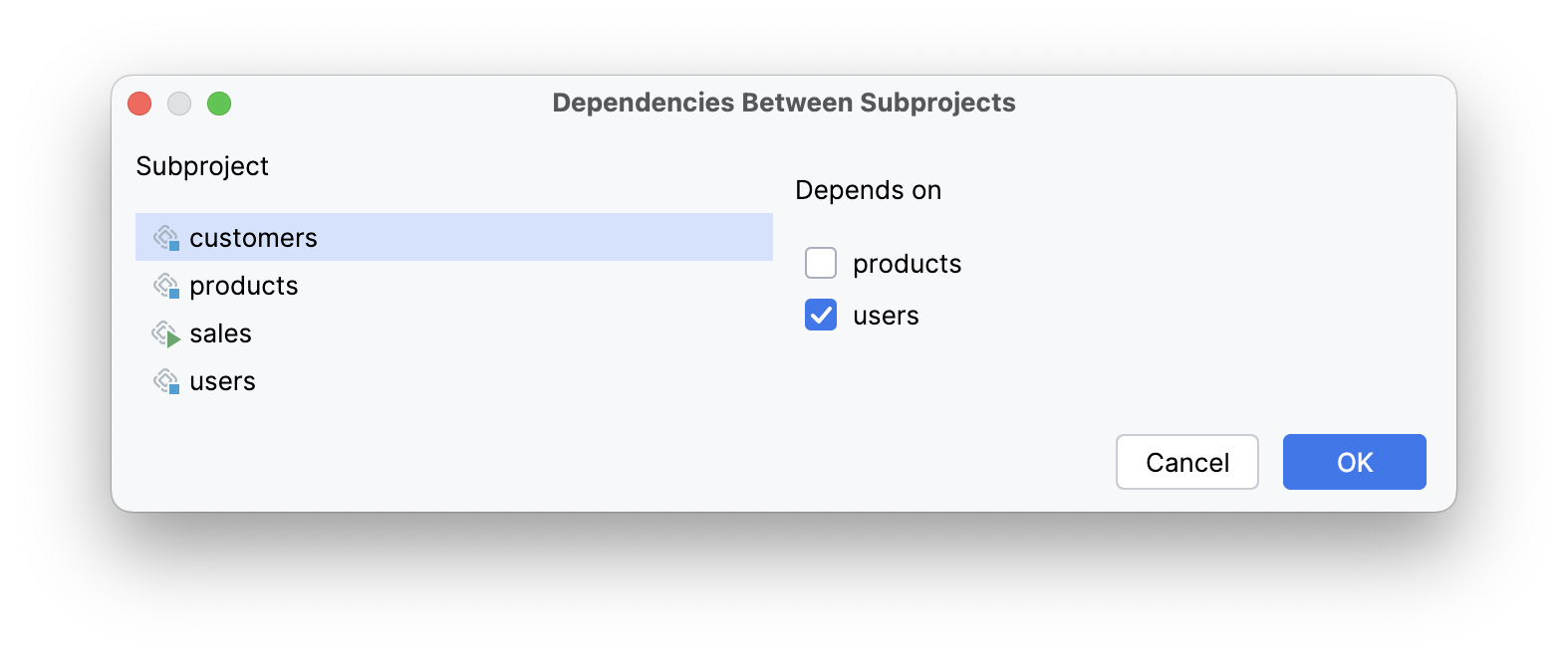Confirm dependencies with OK
Image resolution: width=1568 pixels, height=659 pixels.
1354,462
